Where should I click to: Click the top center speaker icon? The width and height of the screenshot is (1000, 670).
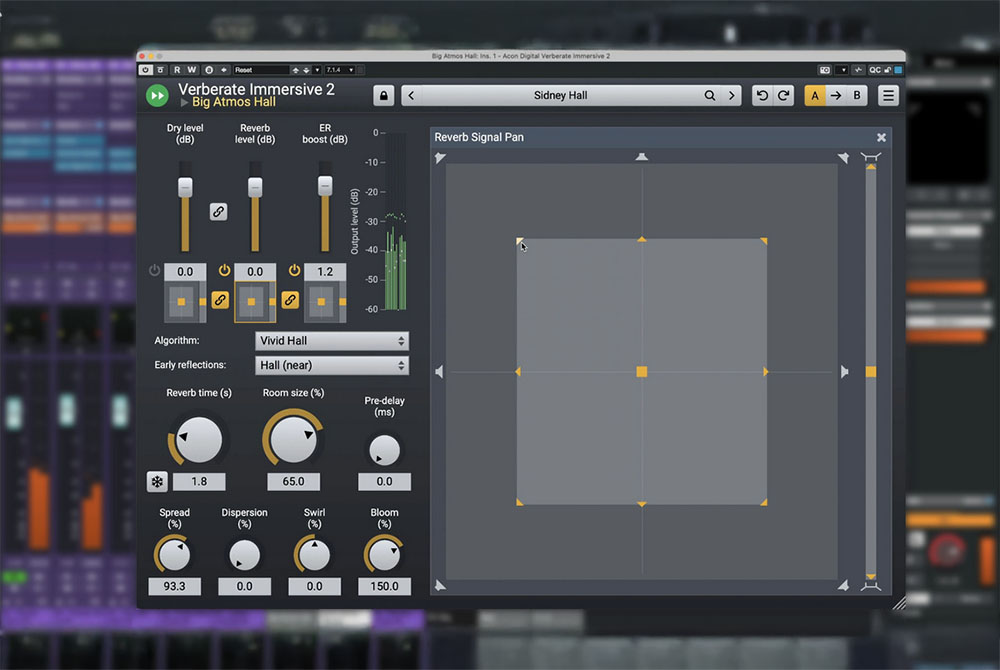(642, 157)
